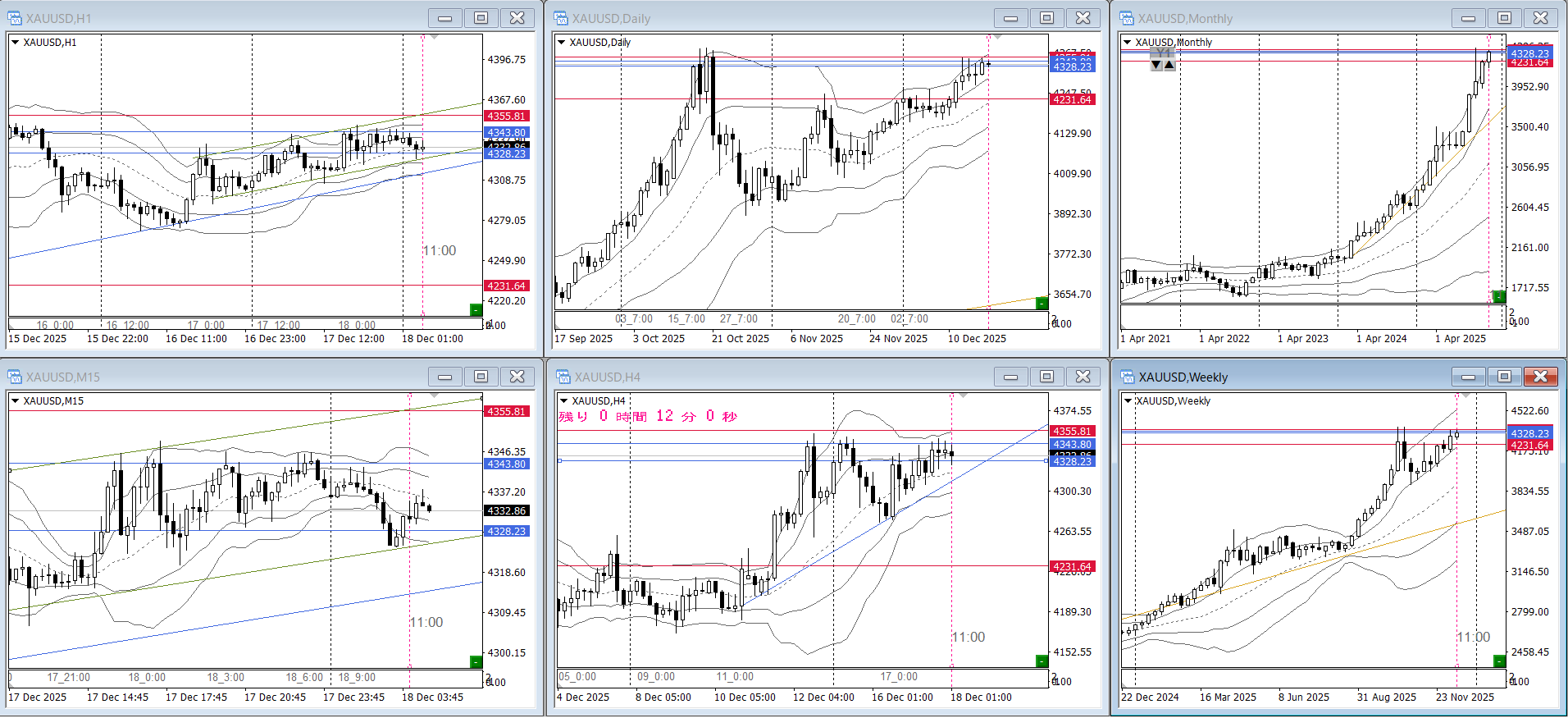Click the chart shift triangle on H1 chart
The width and height of the screenshot is (1568, 718).
[434, 37]
